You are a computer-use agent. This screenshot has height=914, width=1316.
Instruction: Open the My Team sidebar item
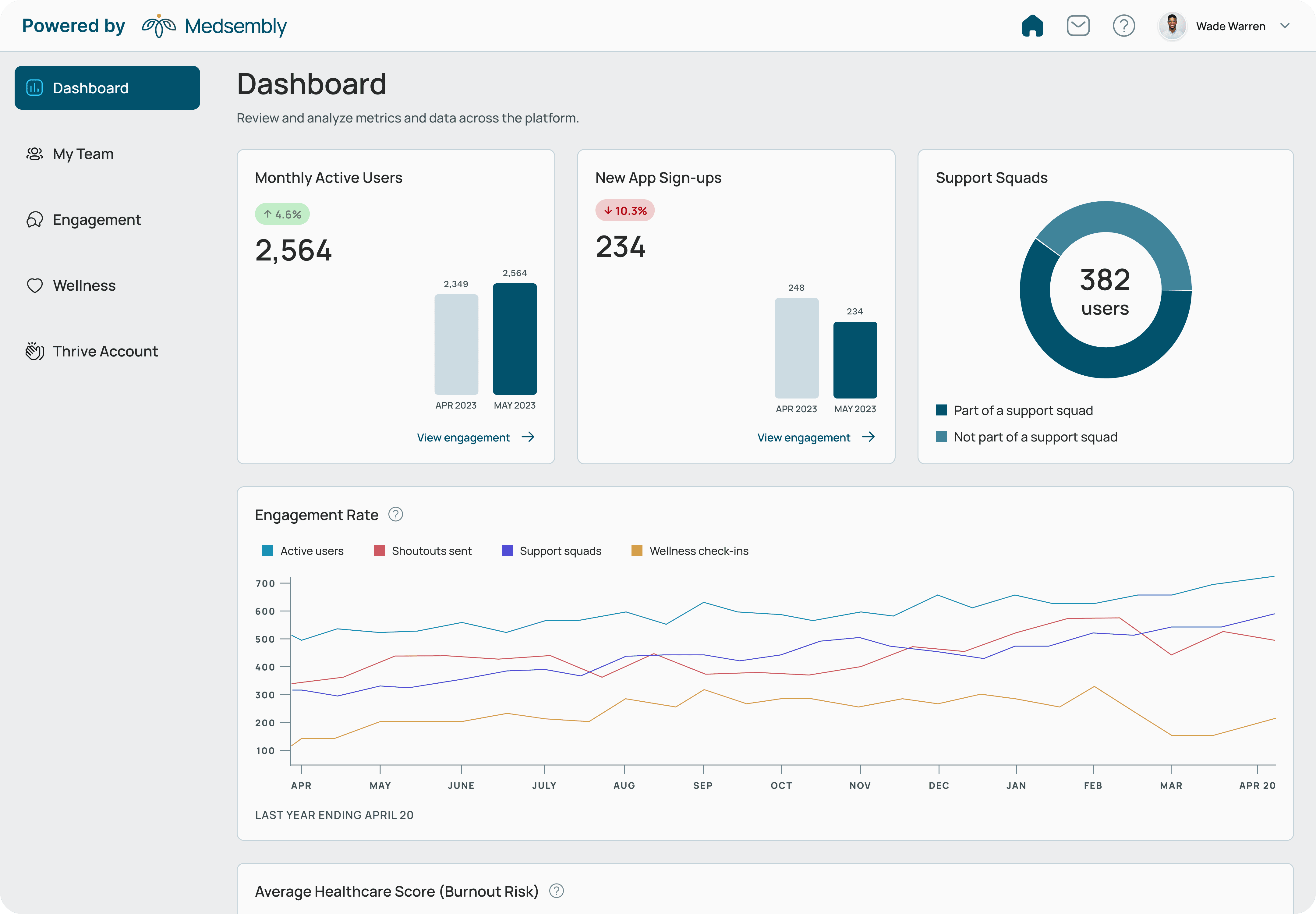[83, 154]
